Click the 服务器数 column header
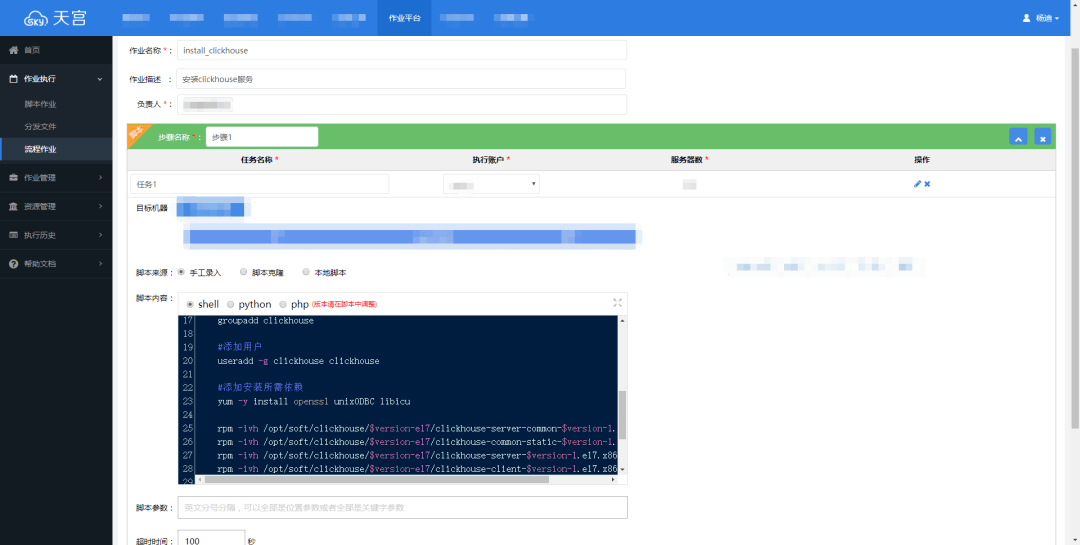The image size is (1080, 545). [x=689, y=159]
